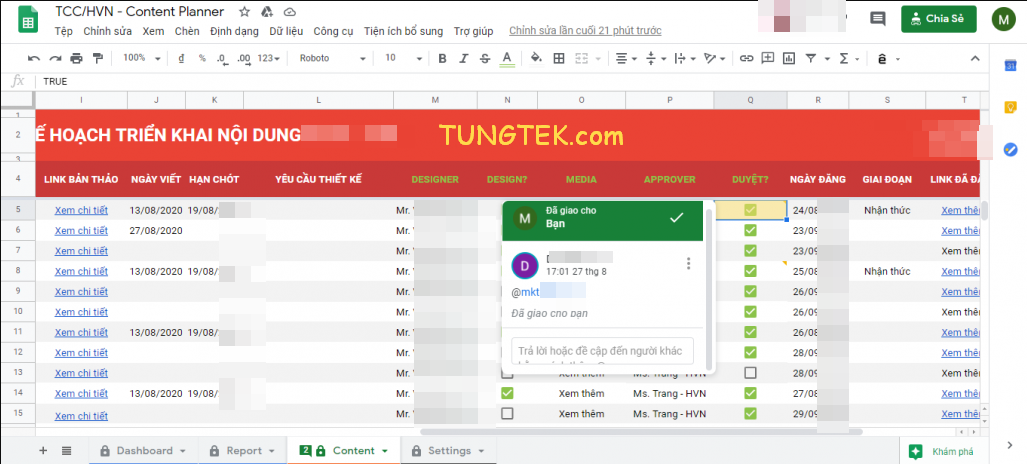Switch to the Dashboard sheet tab
The image size is (1027, 464).
coord(144,451)
